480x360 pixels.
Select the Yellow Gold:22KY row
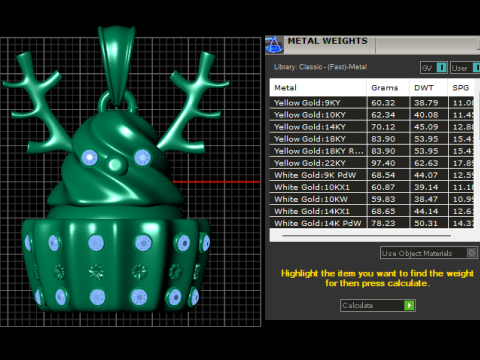(372, 163)
